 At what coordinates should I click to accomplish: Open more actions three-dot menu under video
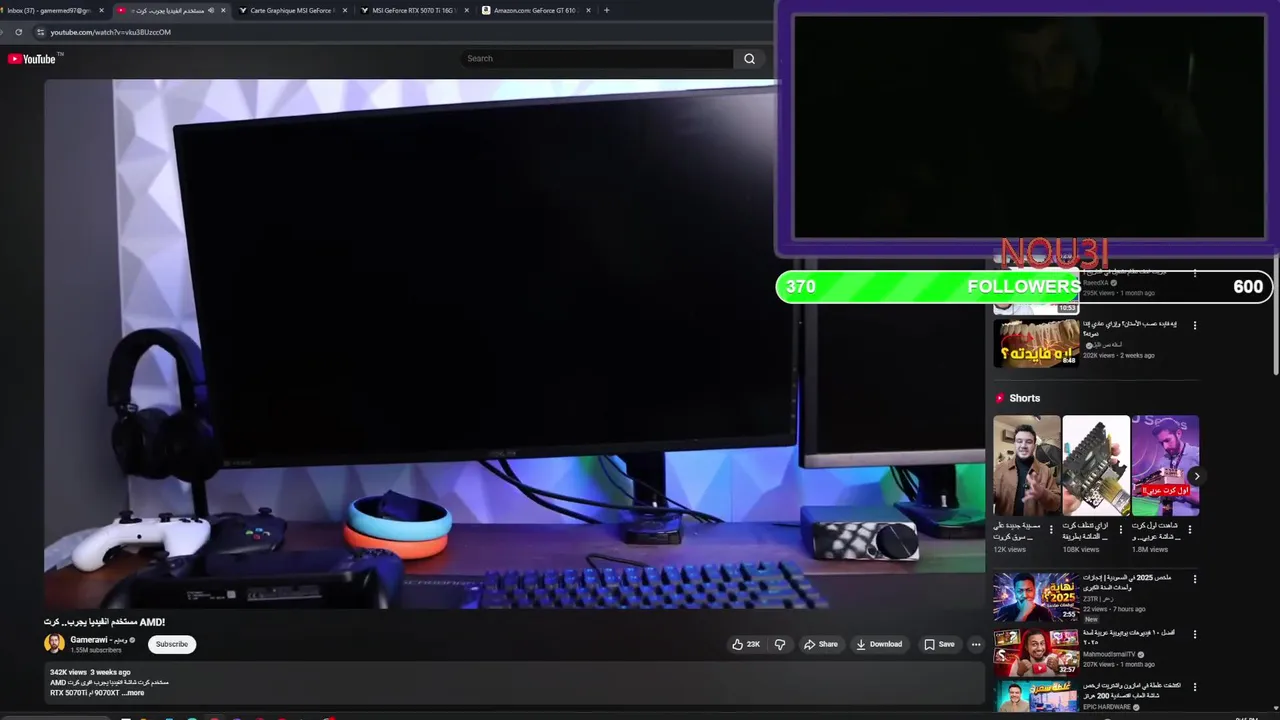click(x=976, y=644)
